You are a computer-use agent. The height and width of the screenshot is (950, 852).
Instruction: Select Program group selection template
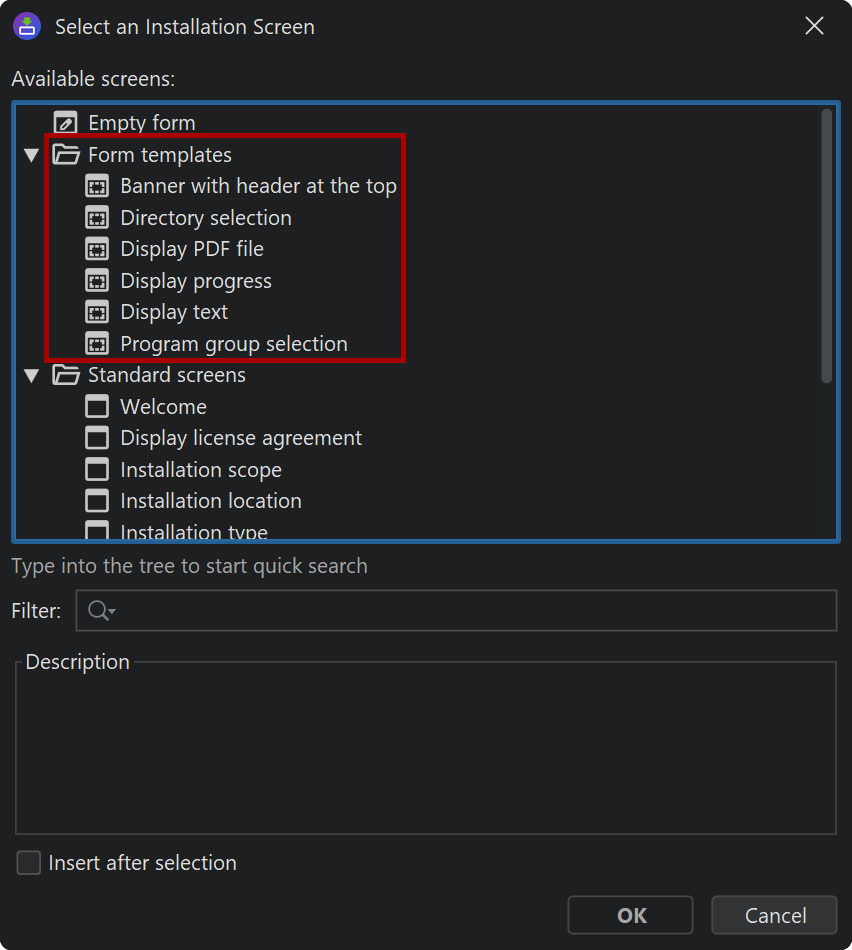click(234, 344)
